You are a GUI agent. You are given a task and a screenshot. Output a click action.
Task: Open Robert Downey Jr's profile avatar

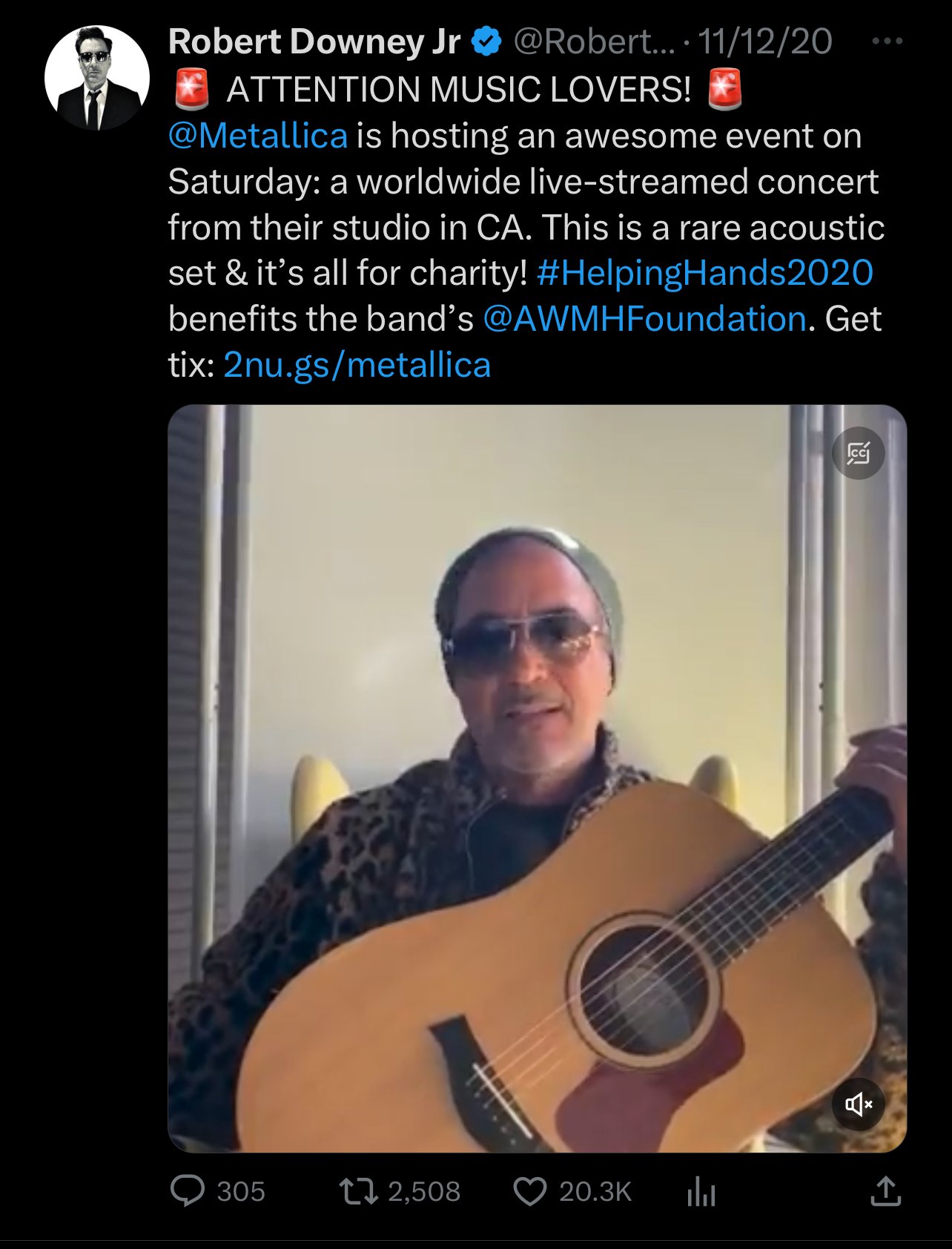(x=97, y=78)
